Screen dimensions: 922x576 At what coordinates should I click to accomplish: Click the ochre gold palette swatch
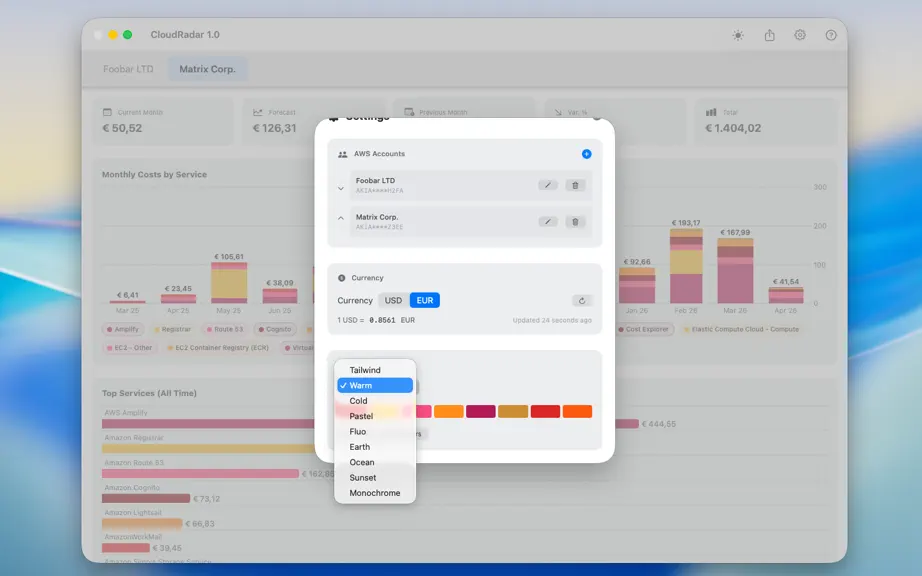coord(513,411)
